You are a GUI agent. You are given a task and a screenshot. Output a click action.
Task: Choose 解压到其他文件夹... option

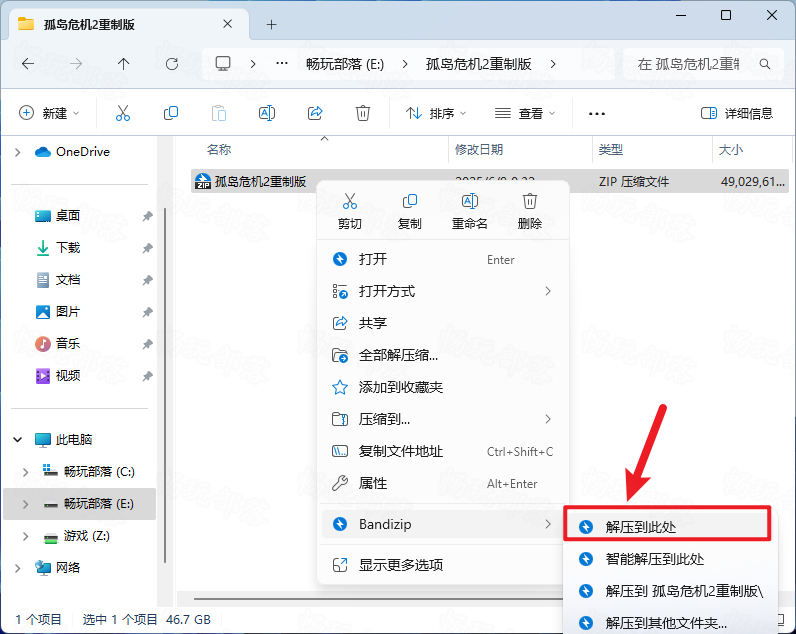coord(671,623)
